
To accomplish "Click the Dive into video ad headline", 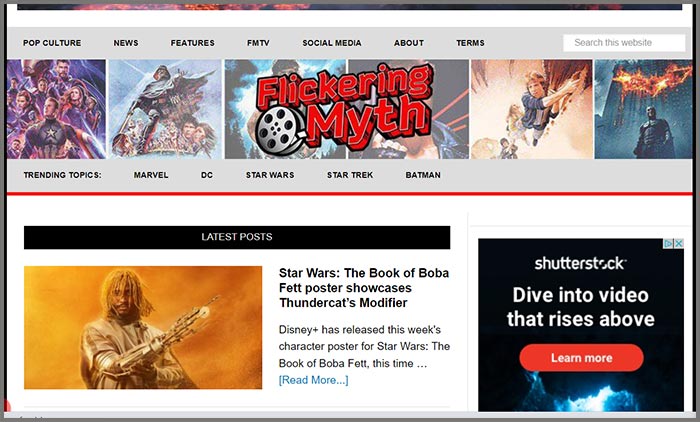I will click(x=580, y=307).
